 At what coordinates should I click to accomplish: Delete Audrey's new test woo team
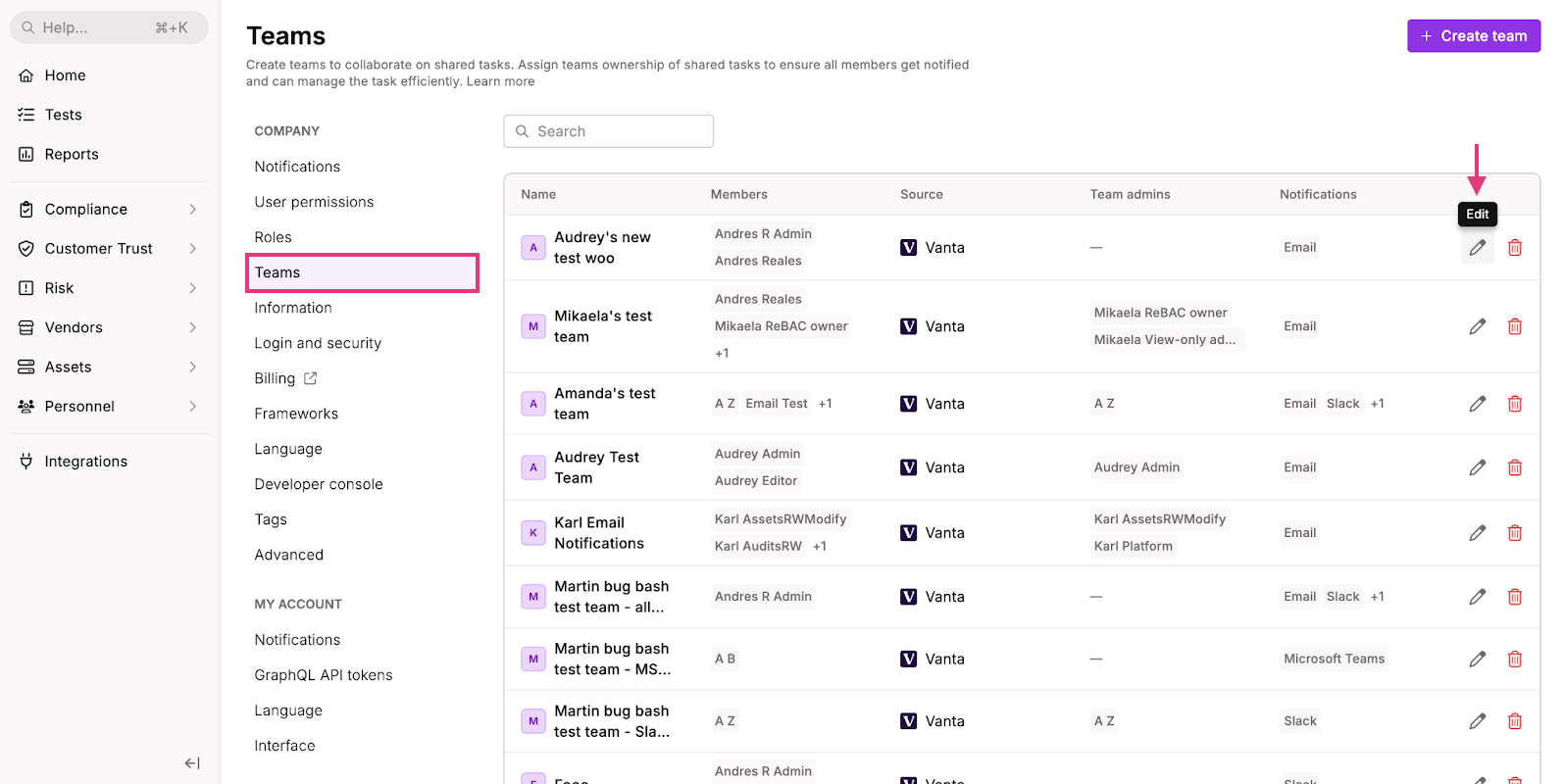pos(1514,248)
